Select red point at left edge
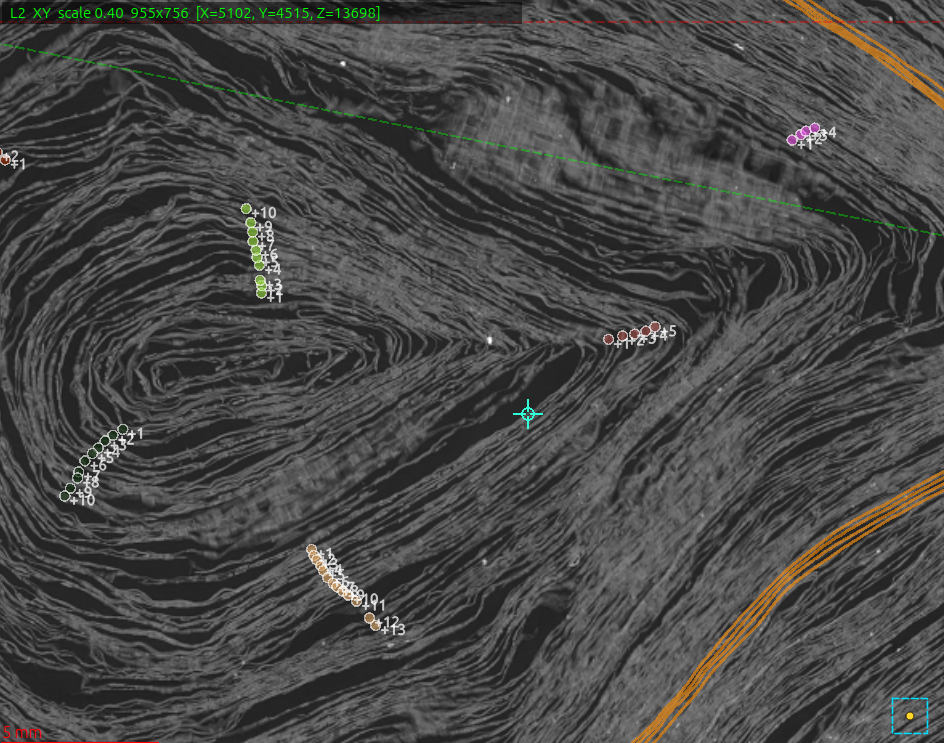Viewport: 944px width, 743px height. click(x=4, y=160)
